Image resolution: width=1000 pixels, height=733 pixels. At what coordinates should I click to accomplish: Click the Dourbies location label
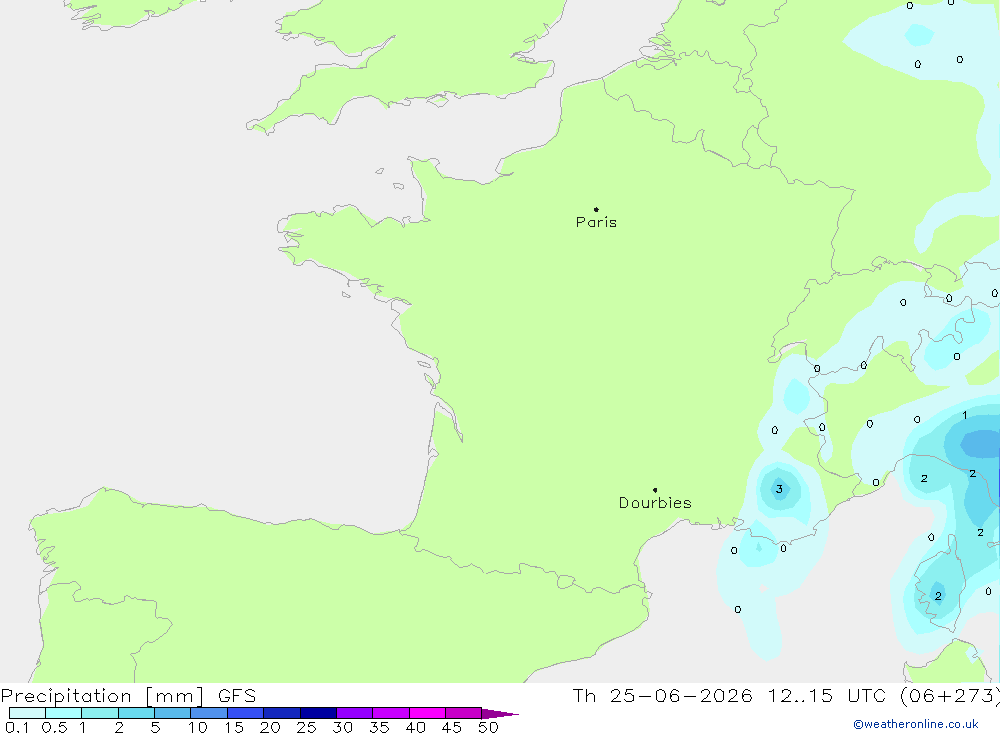(655, 503)
